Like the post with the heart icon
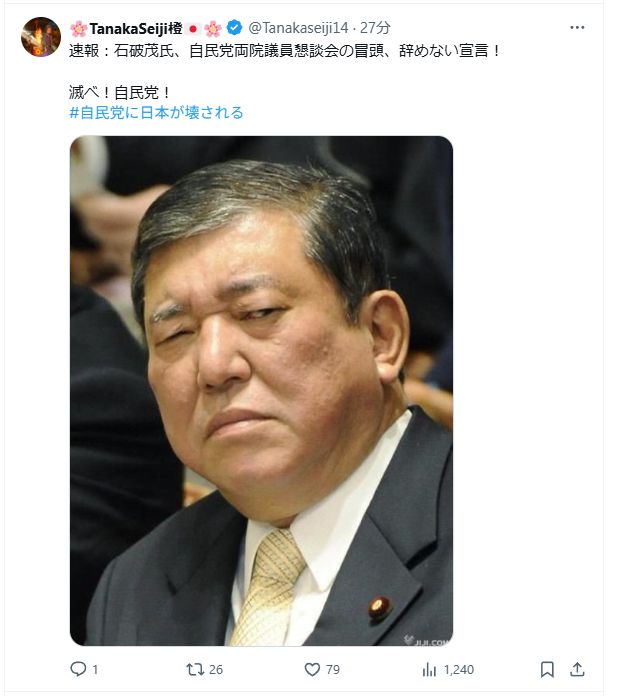The image size is (639, 696). pyautogui.click(x=312, y=669)
